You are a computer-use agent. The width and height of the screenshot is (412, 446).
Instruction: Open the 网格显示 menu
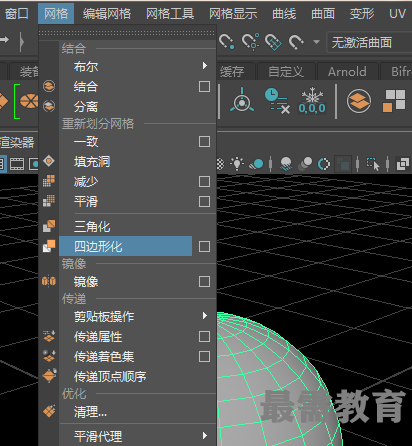point(233,14)
